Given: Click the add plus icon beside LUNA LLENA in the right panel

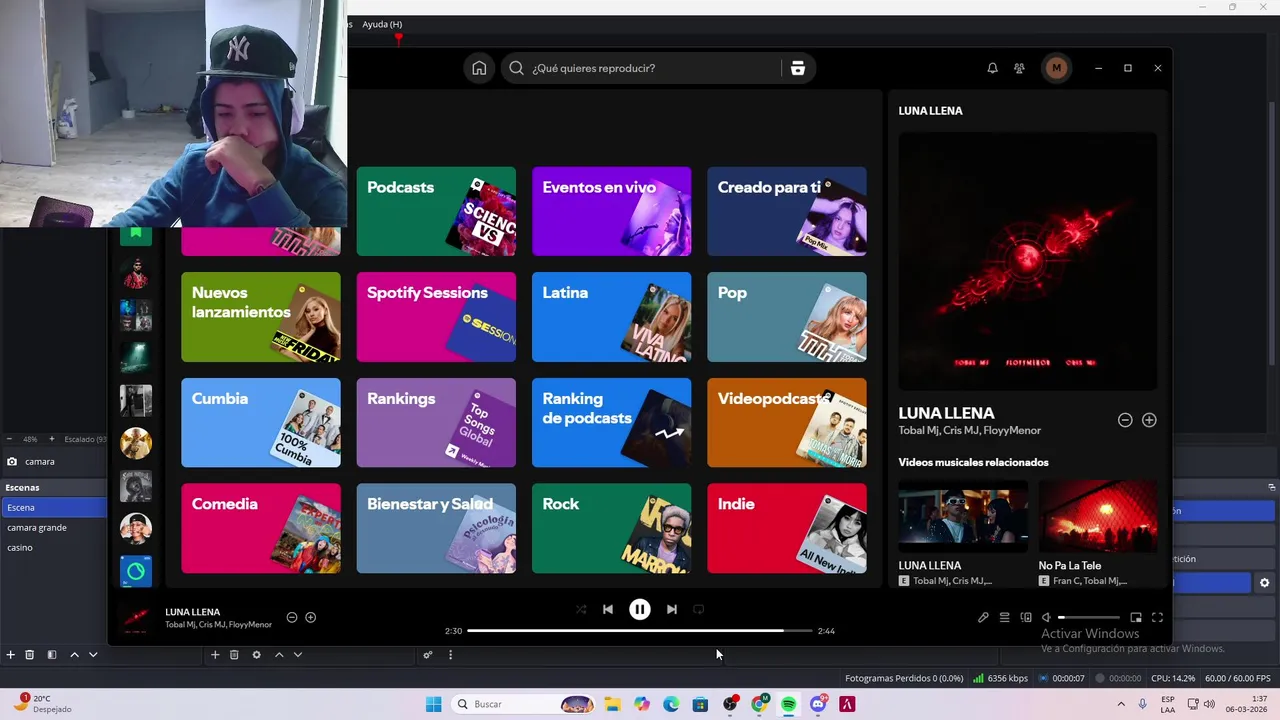Looking at the screenshot, I should pos(1149,420).
